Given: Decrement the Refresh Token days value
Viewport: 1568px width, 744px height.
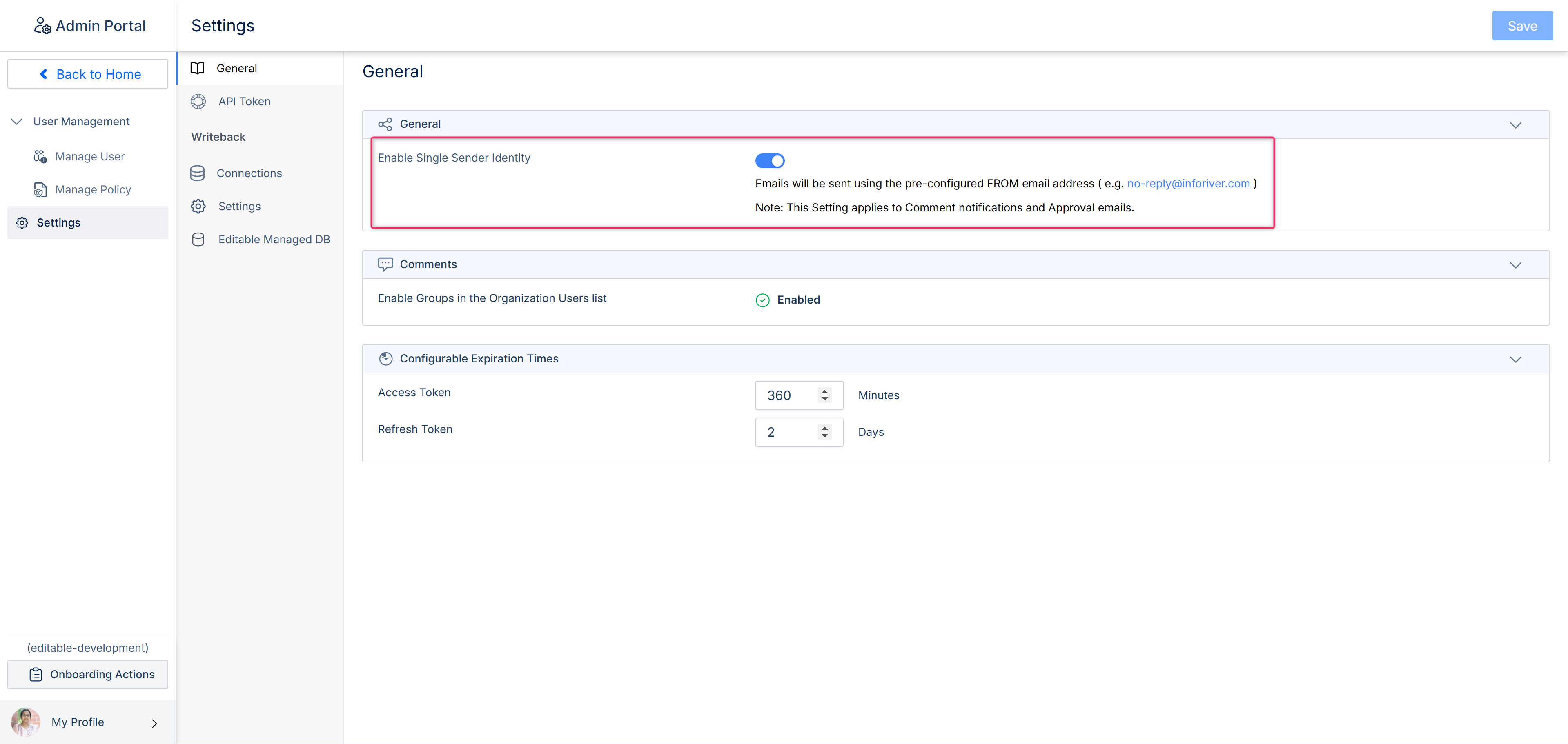Looking at the screenshot, I should point(825,435).
